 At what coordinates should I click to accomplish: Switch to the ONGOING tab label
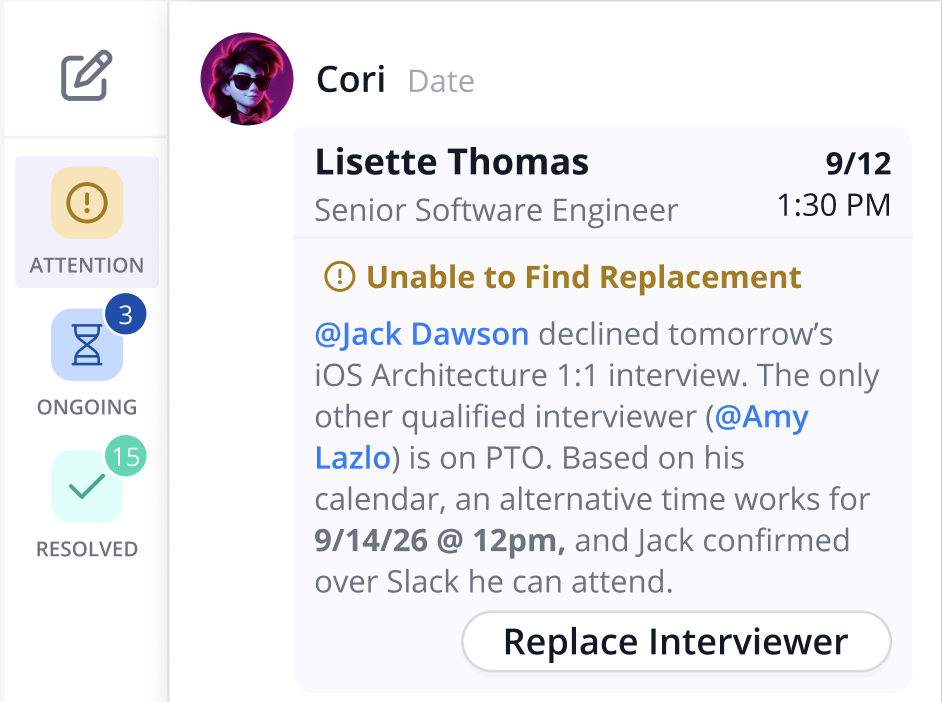click(87, 407)
